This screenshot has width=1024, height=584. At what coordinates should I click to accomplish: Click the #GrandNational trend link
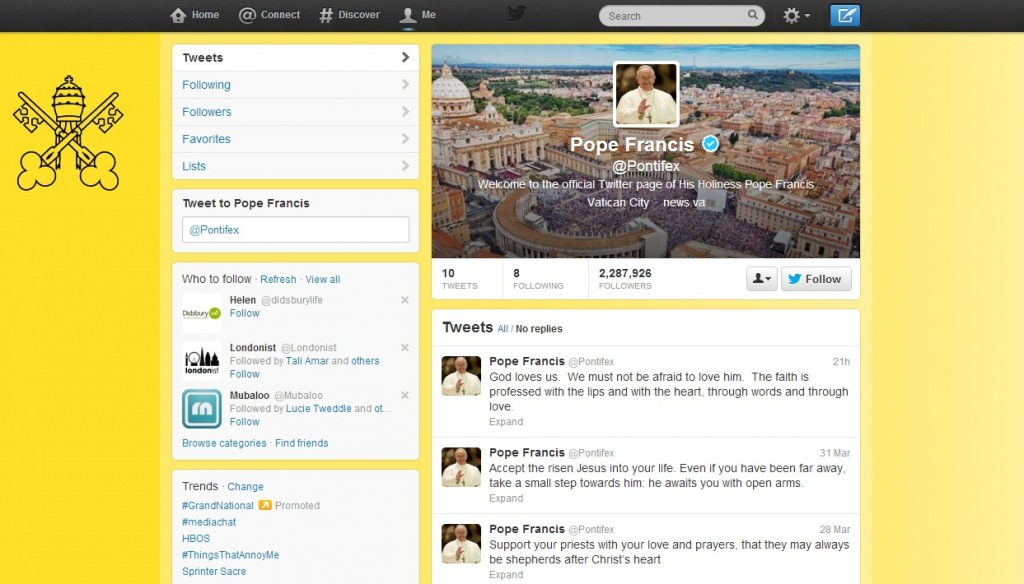(x=218, y=506)
